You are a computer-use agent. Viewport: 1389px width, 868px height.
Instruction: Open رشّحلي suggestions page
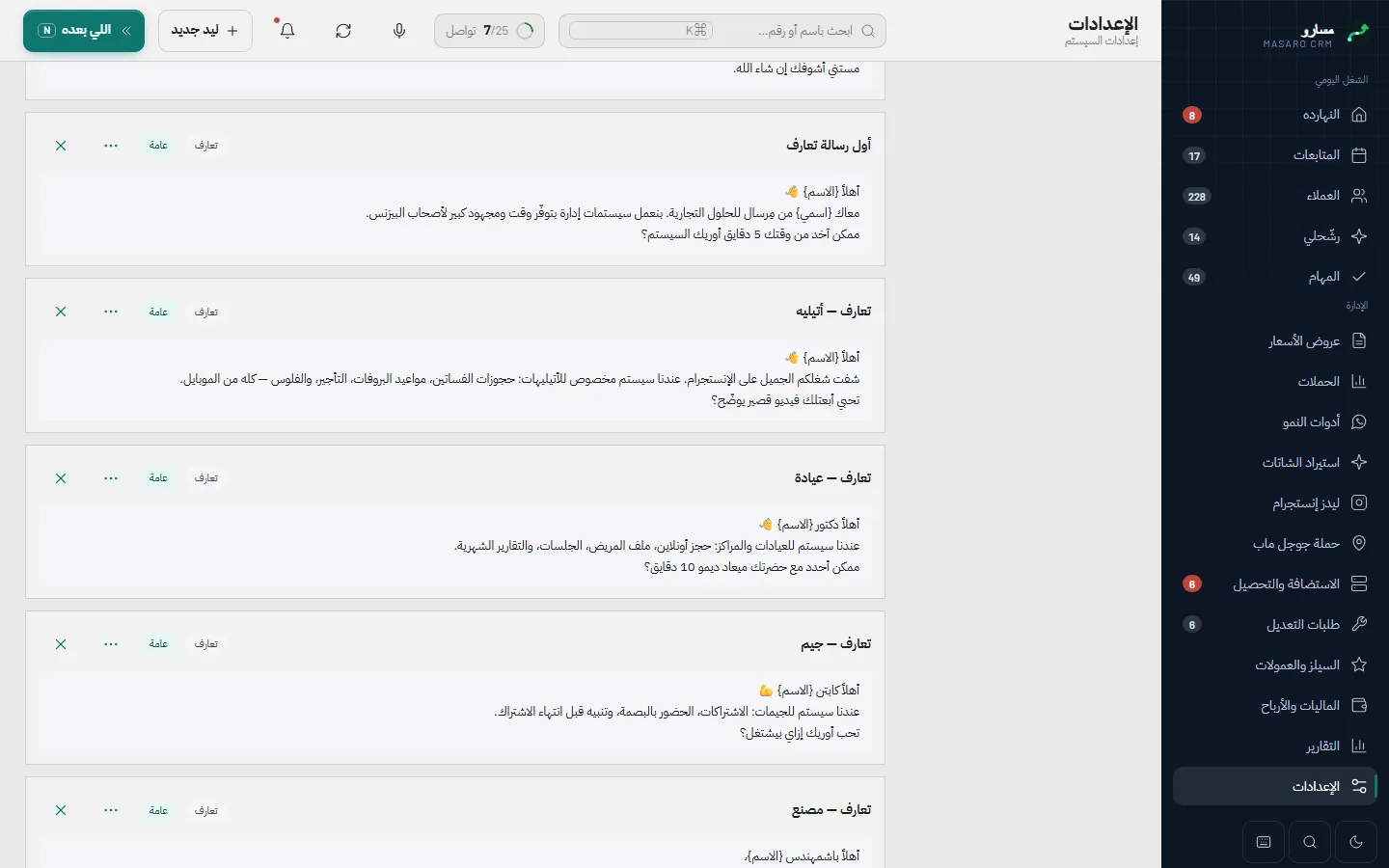(x=1275, y=236)
